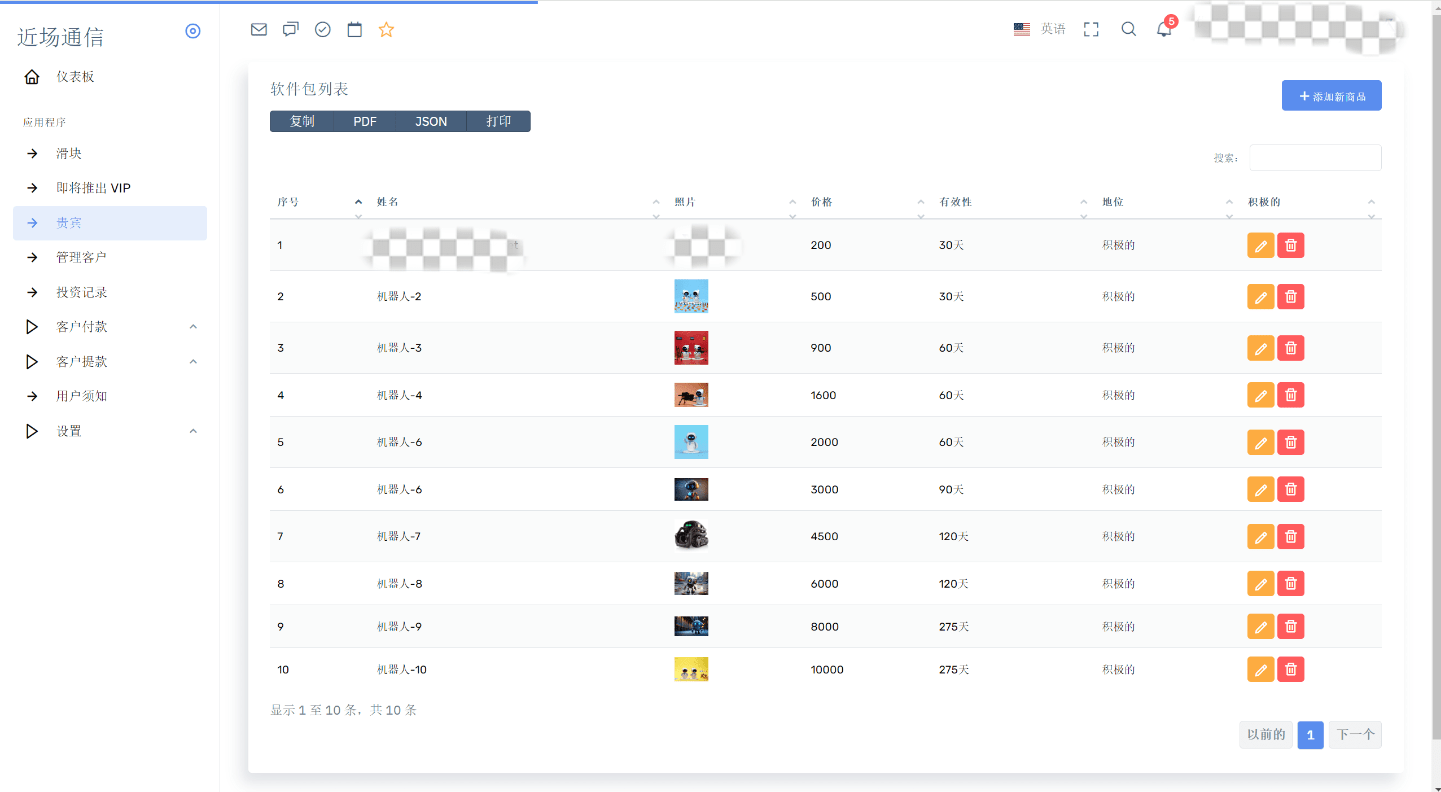This screenshot has height=792, width=1441.
Task: Open the chat bubbles icon
Action: click(x=291, y=29)
